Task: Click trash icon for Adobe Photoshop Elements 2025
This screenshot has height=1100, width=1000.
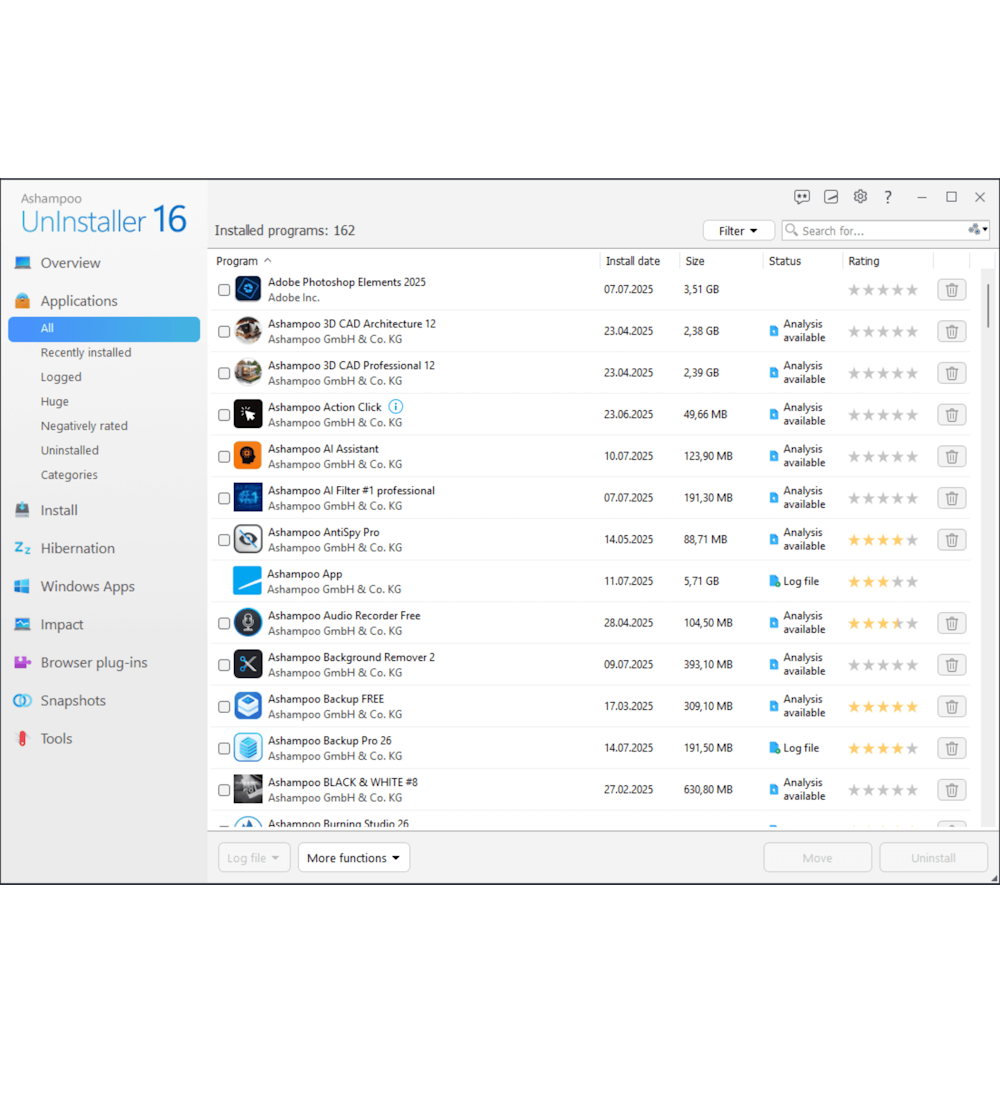Action: [951, 290]
